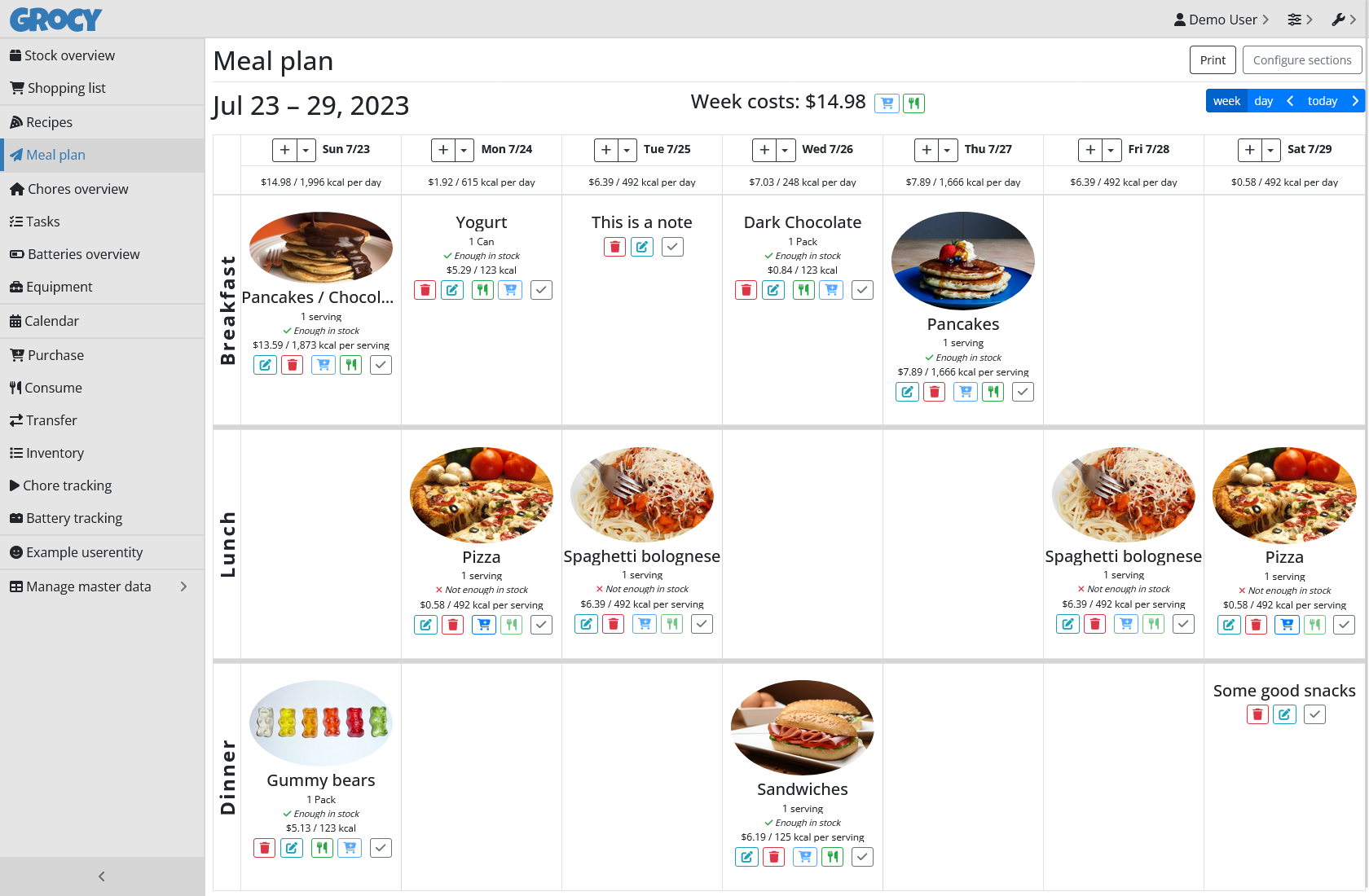Click the plus button for Sun 7/23
This screenshot has height=896, width=1369.
tap(284, 150)
